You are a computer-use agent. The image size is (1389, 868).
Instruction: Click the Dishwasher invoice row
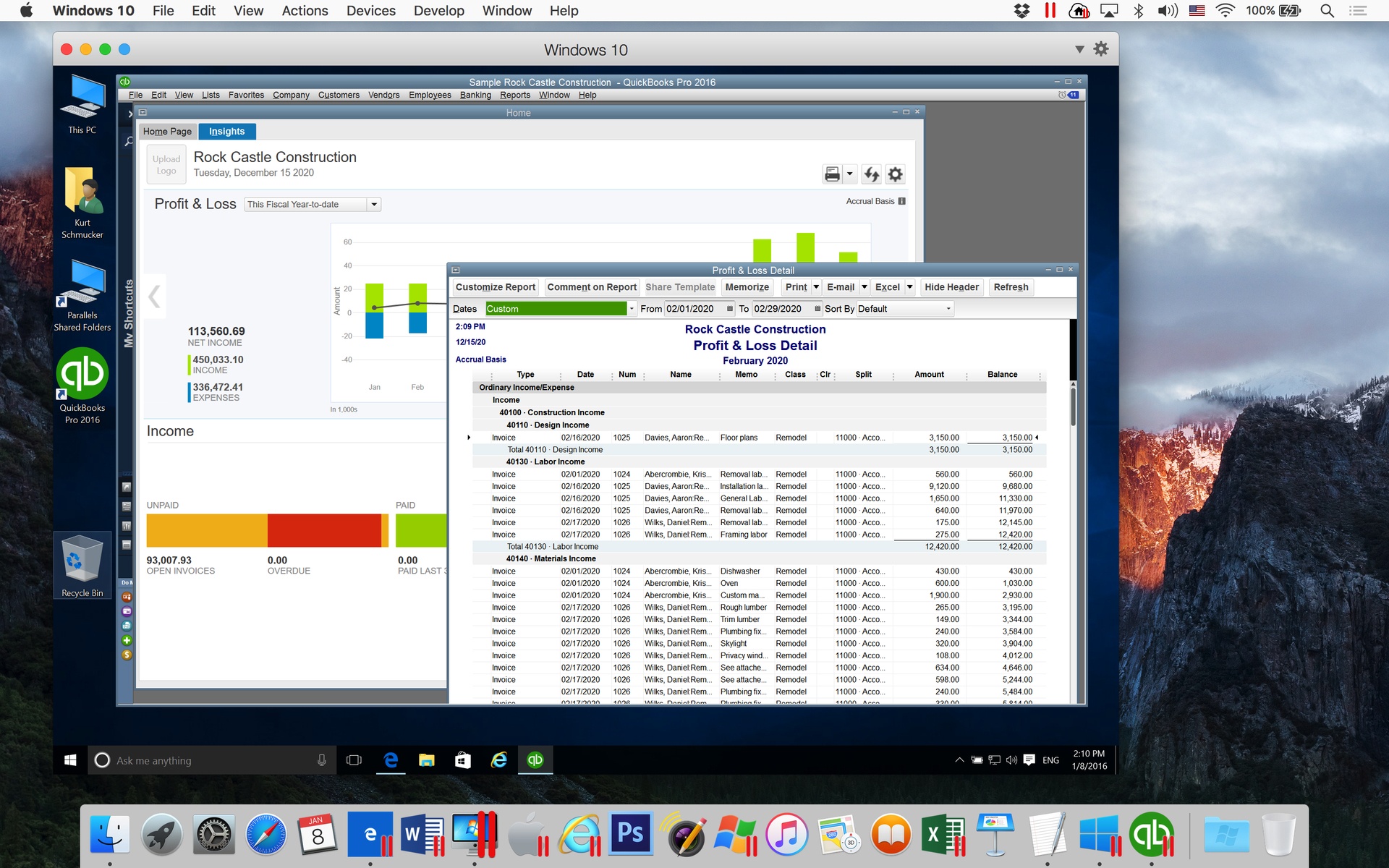[759, 571]
